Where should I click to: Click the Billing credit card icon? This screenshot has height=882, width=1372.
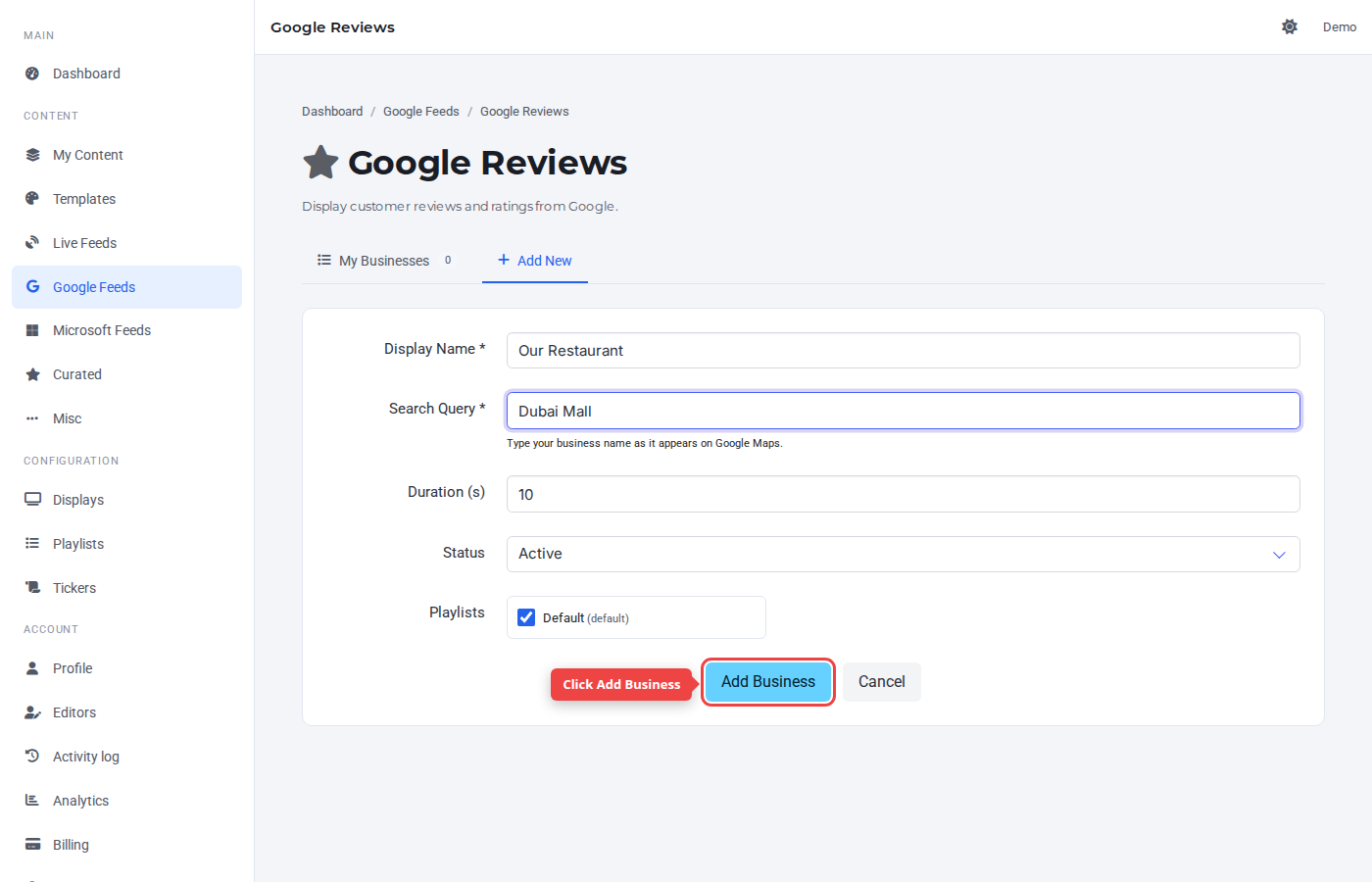(x=32, y=845)
